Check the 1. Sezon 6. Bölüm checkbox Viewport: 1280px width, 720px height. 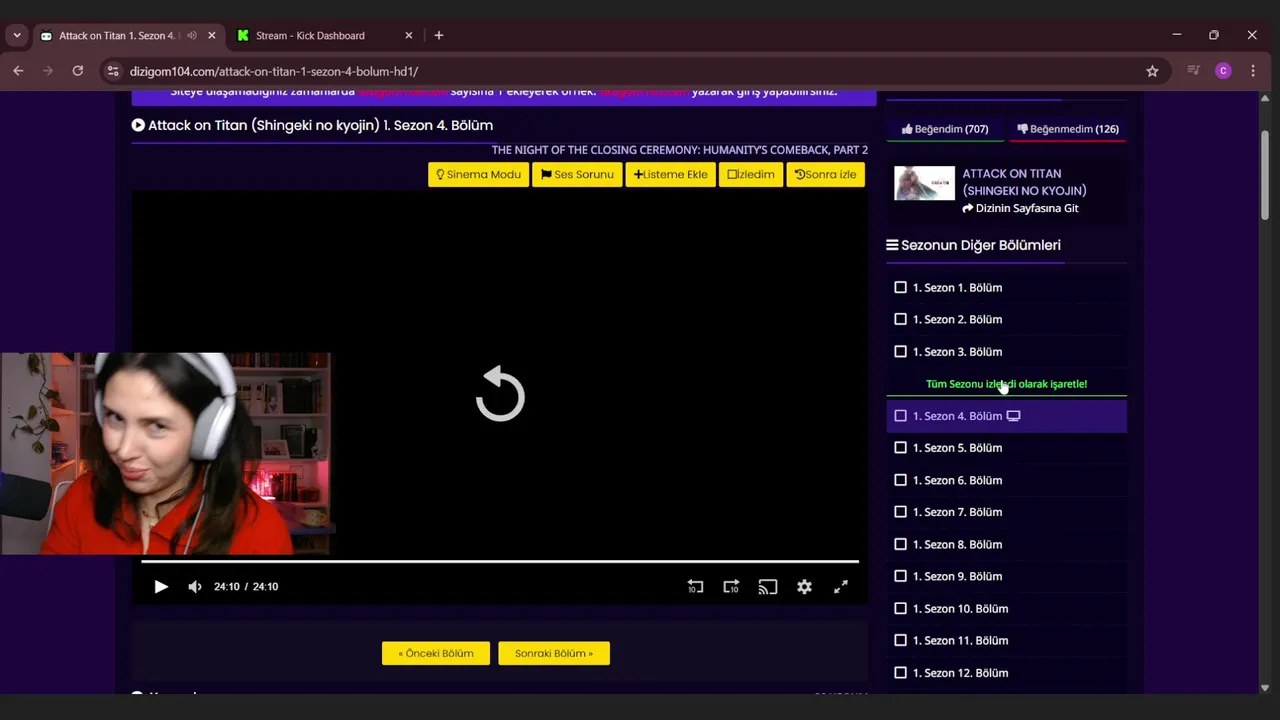pyautogui.click(x=900, y=480)
